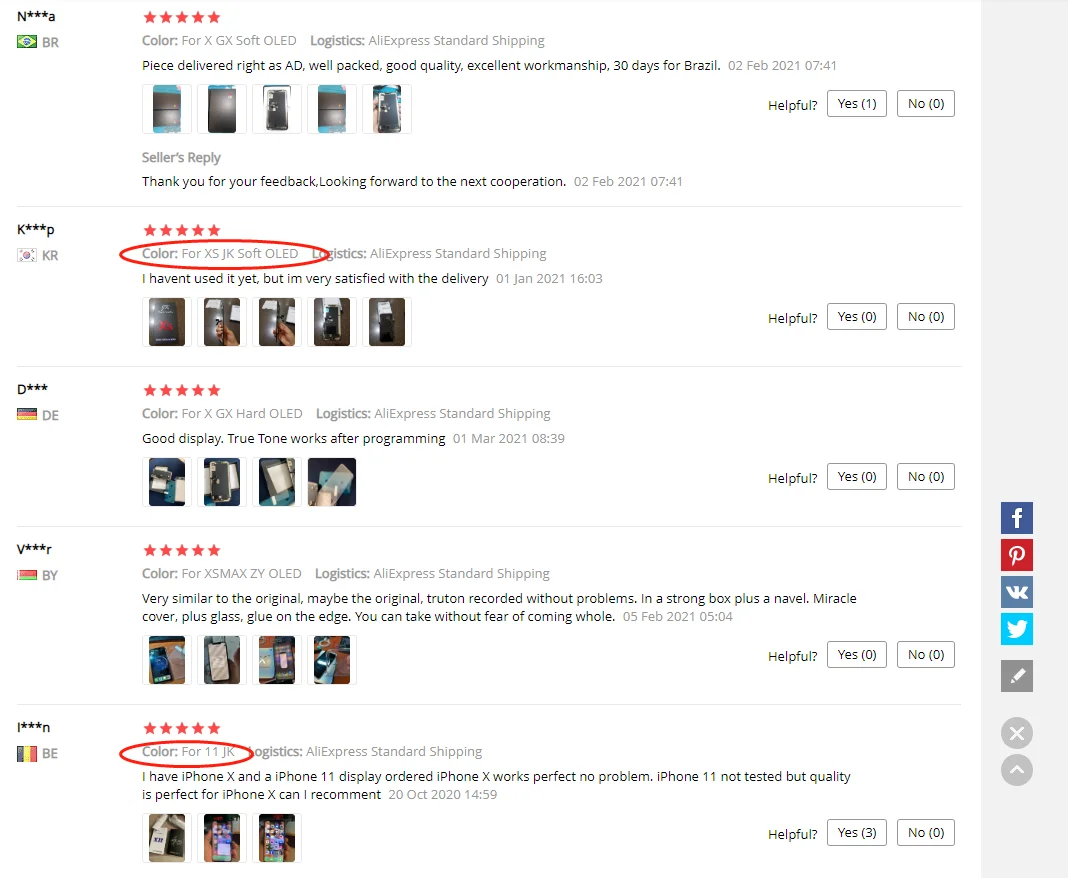Click the Pinterest share icon
The image size is (1068, 878).
1016,554
